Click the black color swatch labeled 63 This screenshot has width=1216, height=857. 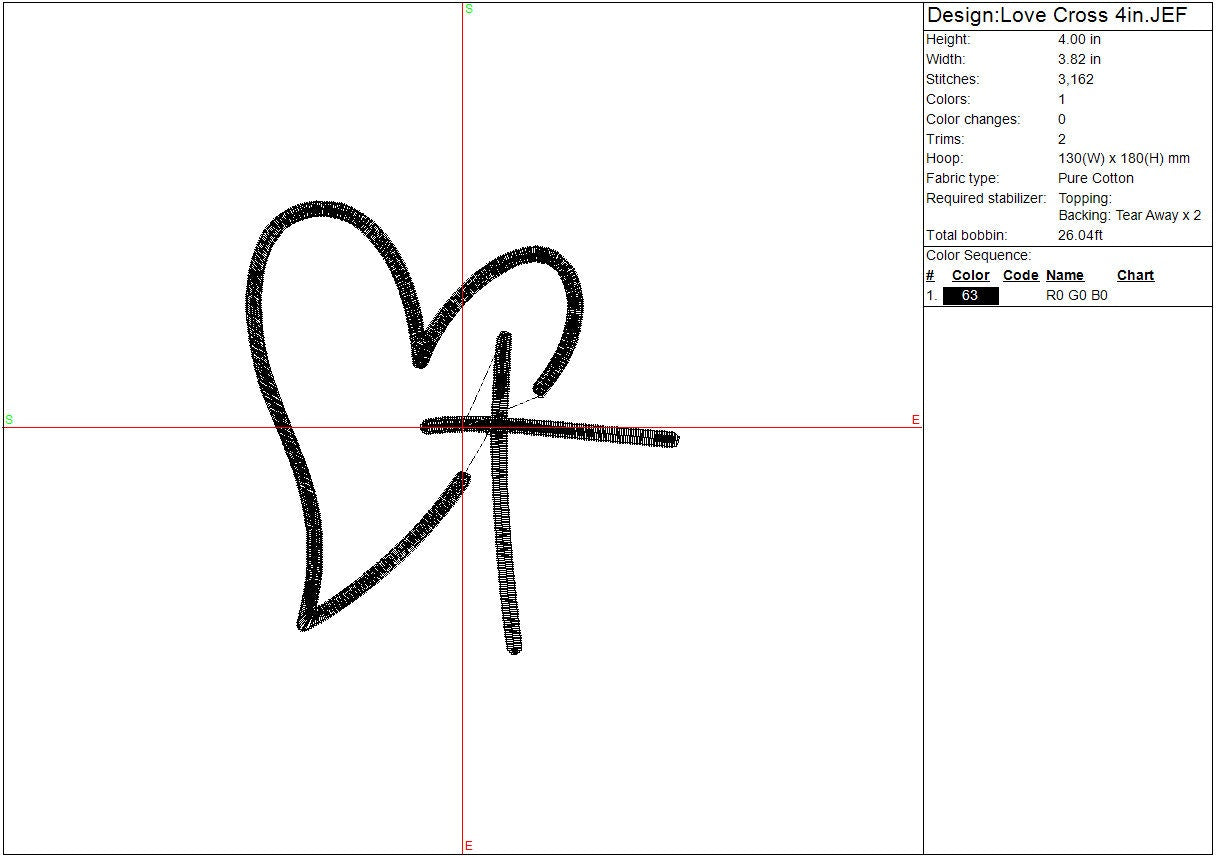pyautogui.click(x=970, y=296)
